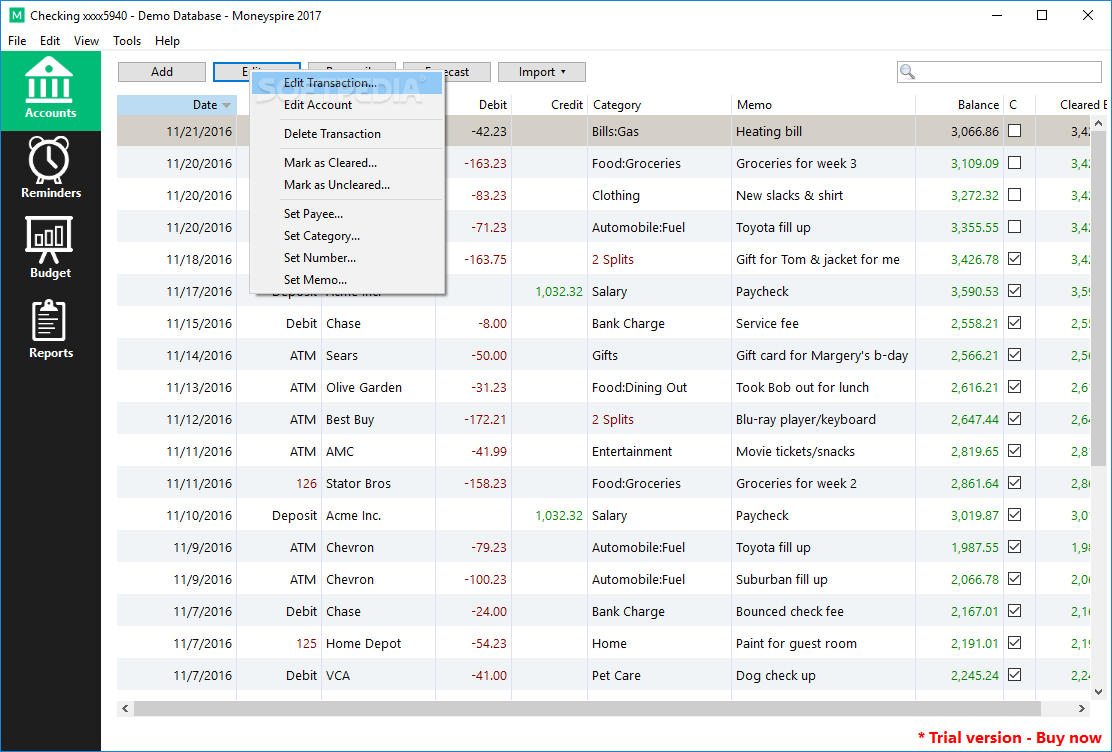Click the Add button
The image size is (1112, 752).
(162, 72)
